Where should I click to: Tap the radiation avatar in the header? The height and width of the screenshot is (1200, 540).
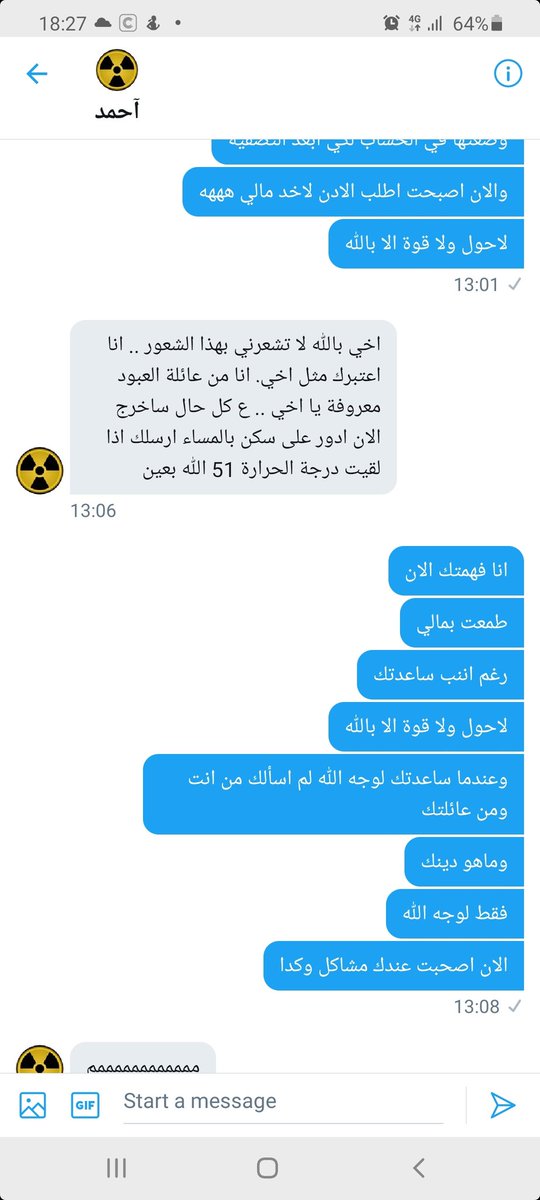pyautogui.click(x=117, y=70)
